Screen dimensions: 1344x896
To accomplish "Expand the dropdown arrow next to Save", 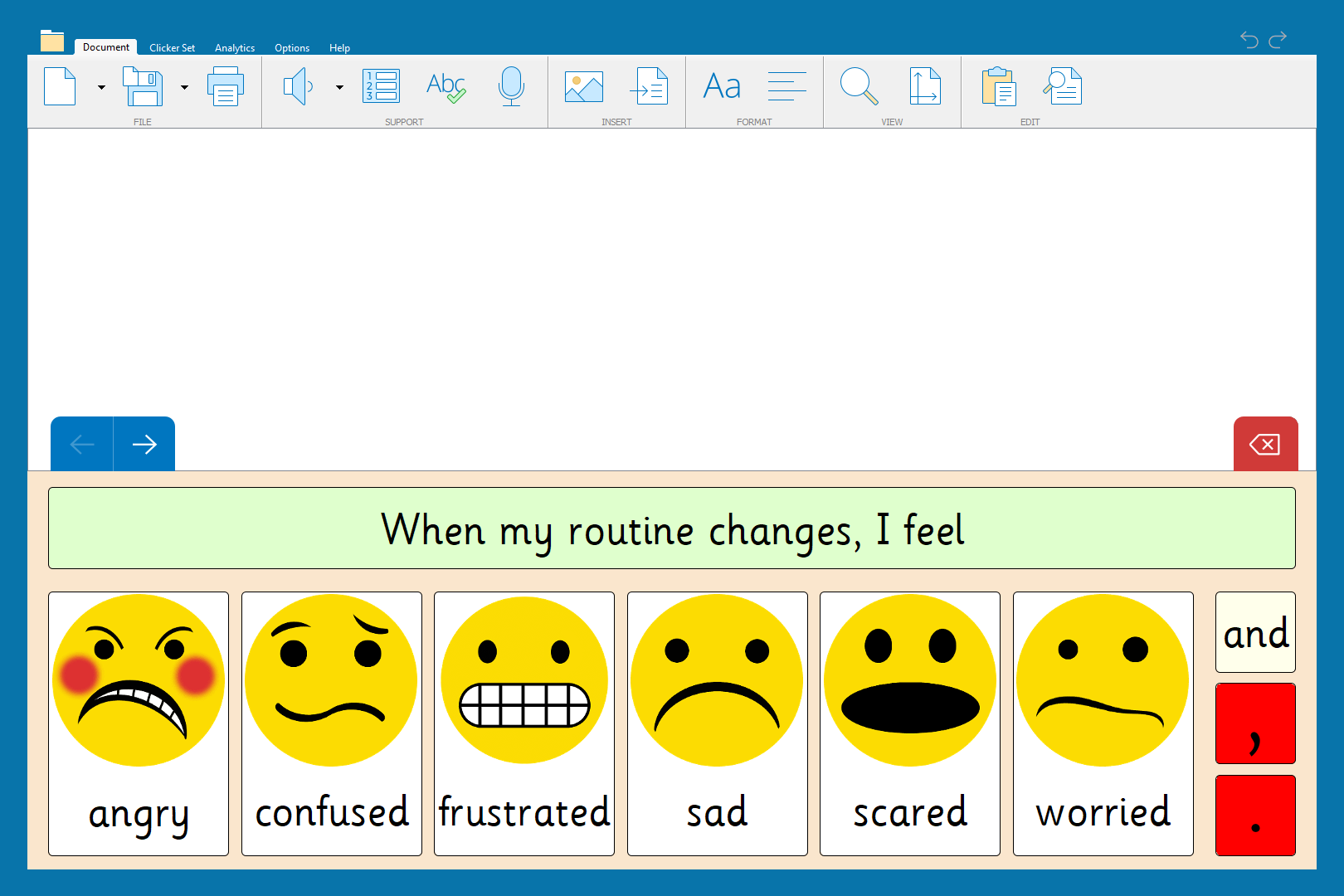I will tap(184, 87).
